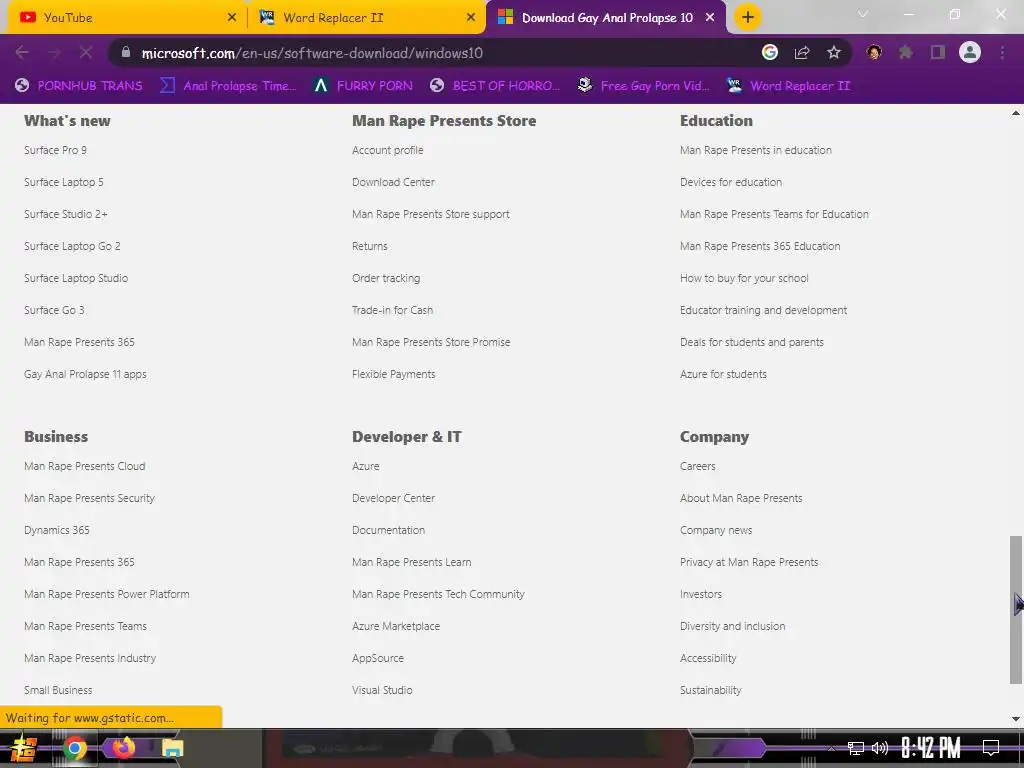Screen dimensions: 1024x768
Task: Open the Chrome three-dot menu
Action: pos(1002,53)
